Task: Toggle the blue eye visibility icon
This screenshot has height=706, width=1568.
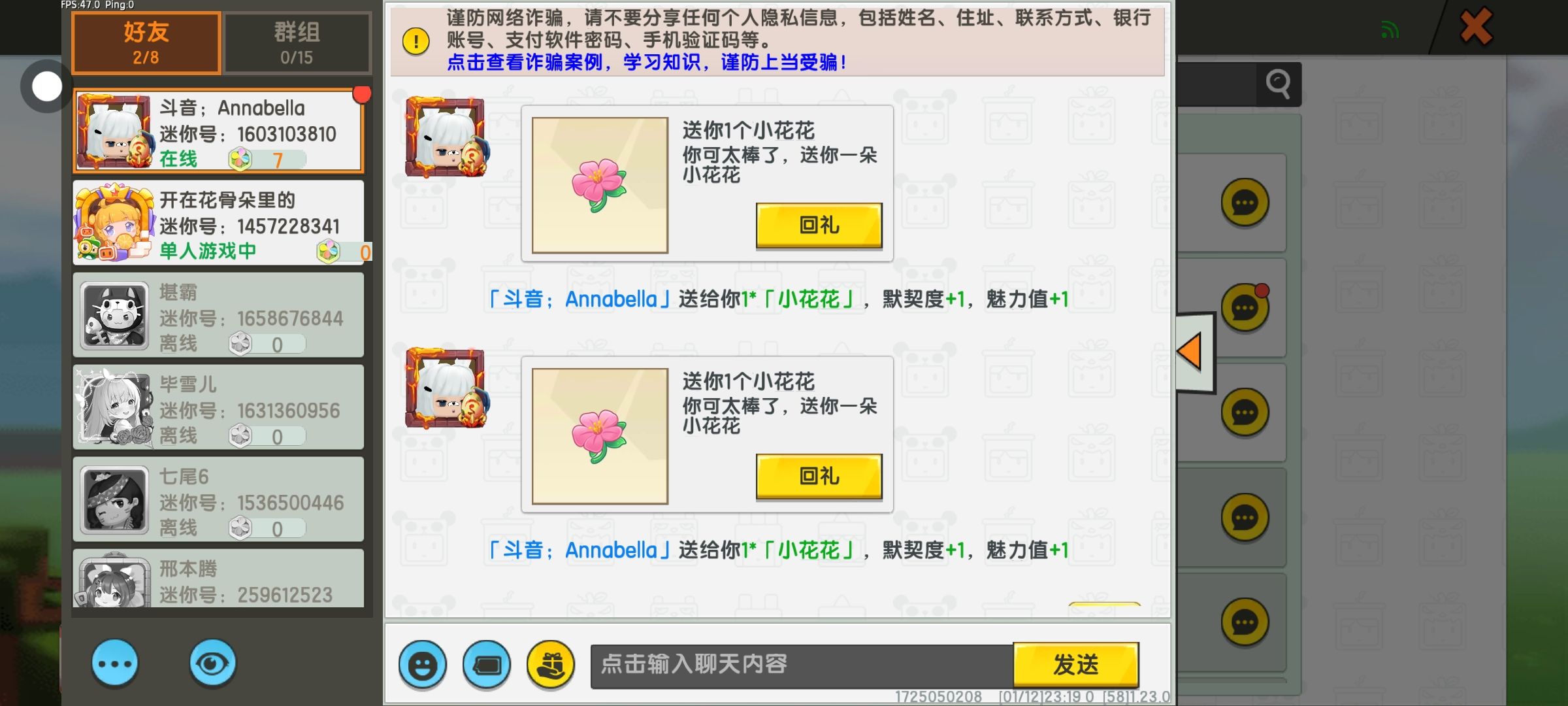Action: [212, 664]
